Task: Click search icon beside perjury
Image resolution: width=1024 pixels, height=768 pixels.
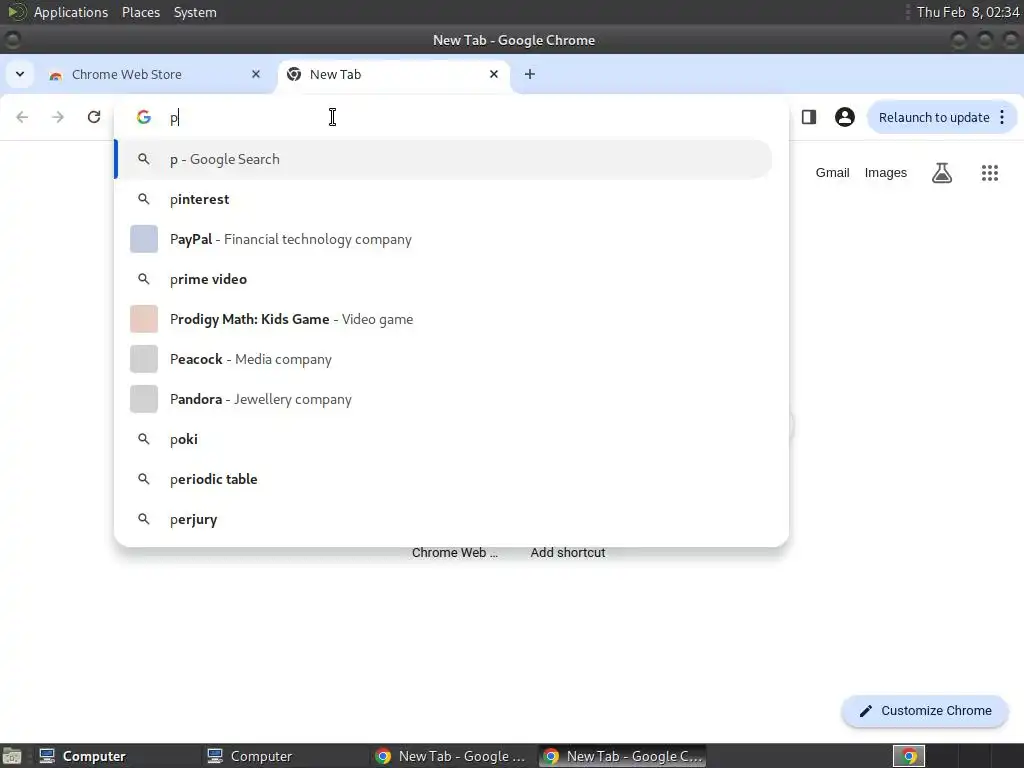Action: coord(144,519)
